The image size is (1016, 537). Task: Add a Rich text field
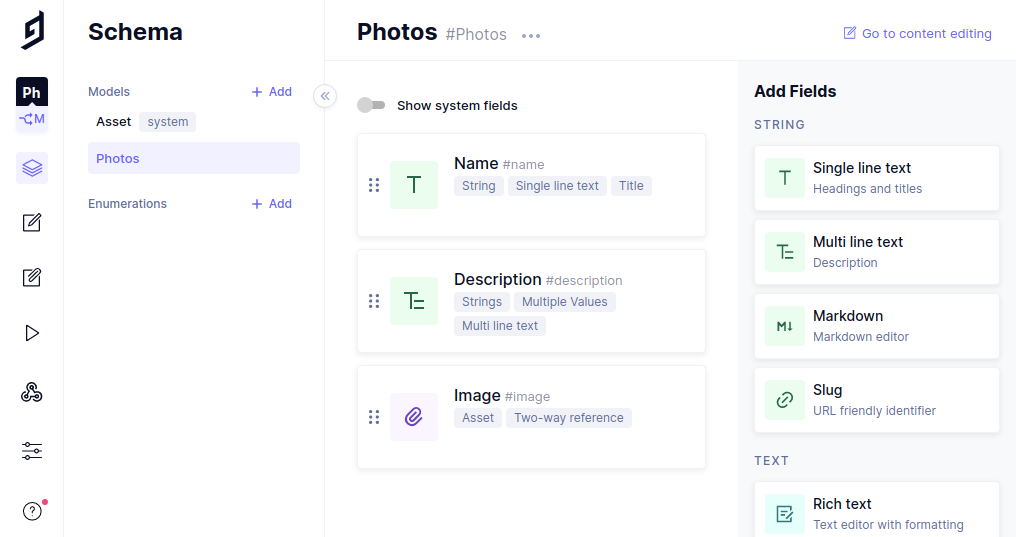pos(877,510)
